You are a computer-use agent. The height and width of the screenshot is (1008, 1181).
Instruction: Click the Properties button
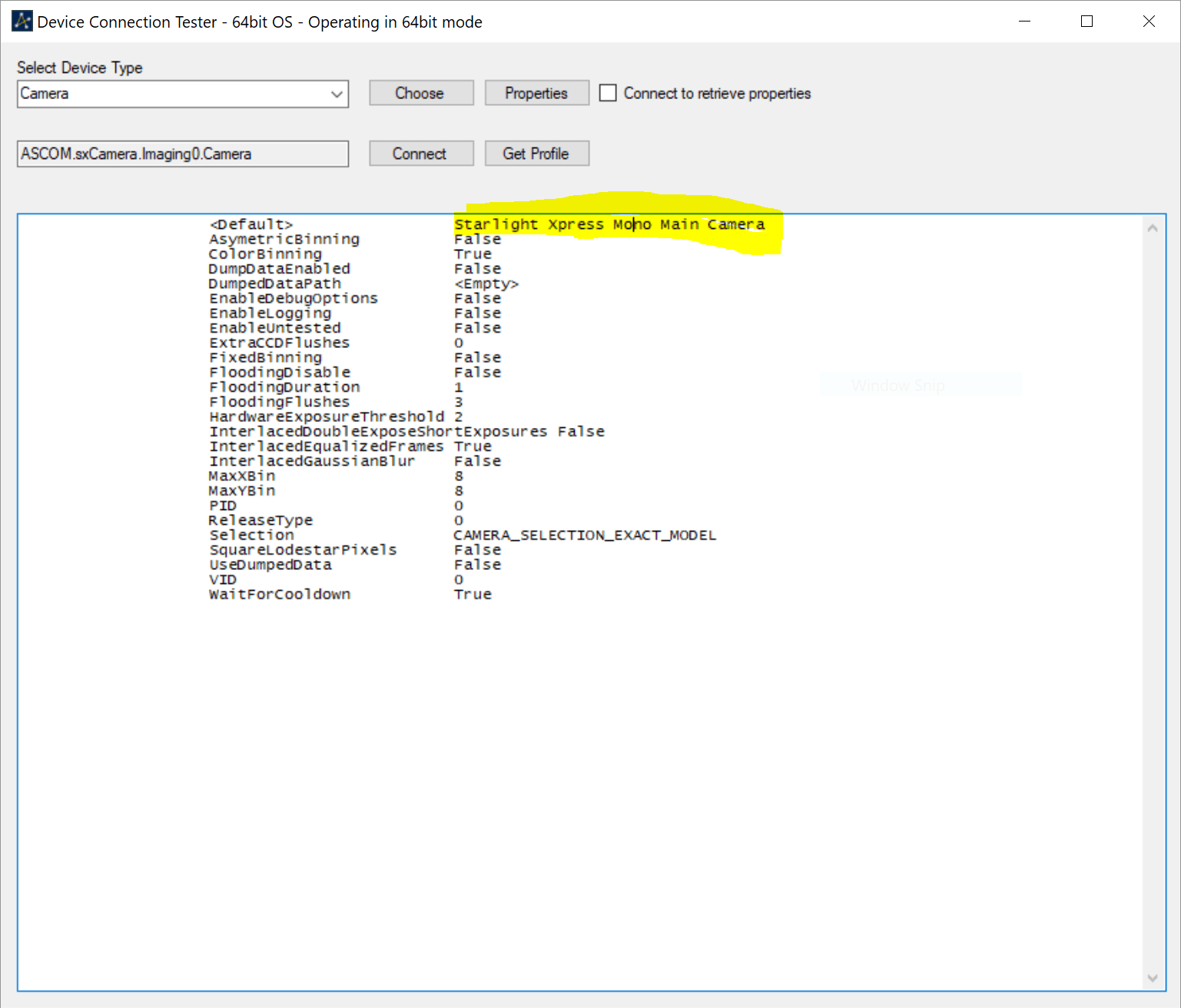click(536, 93)
